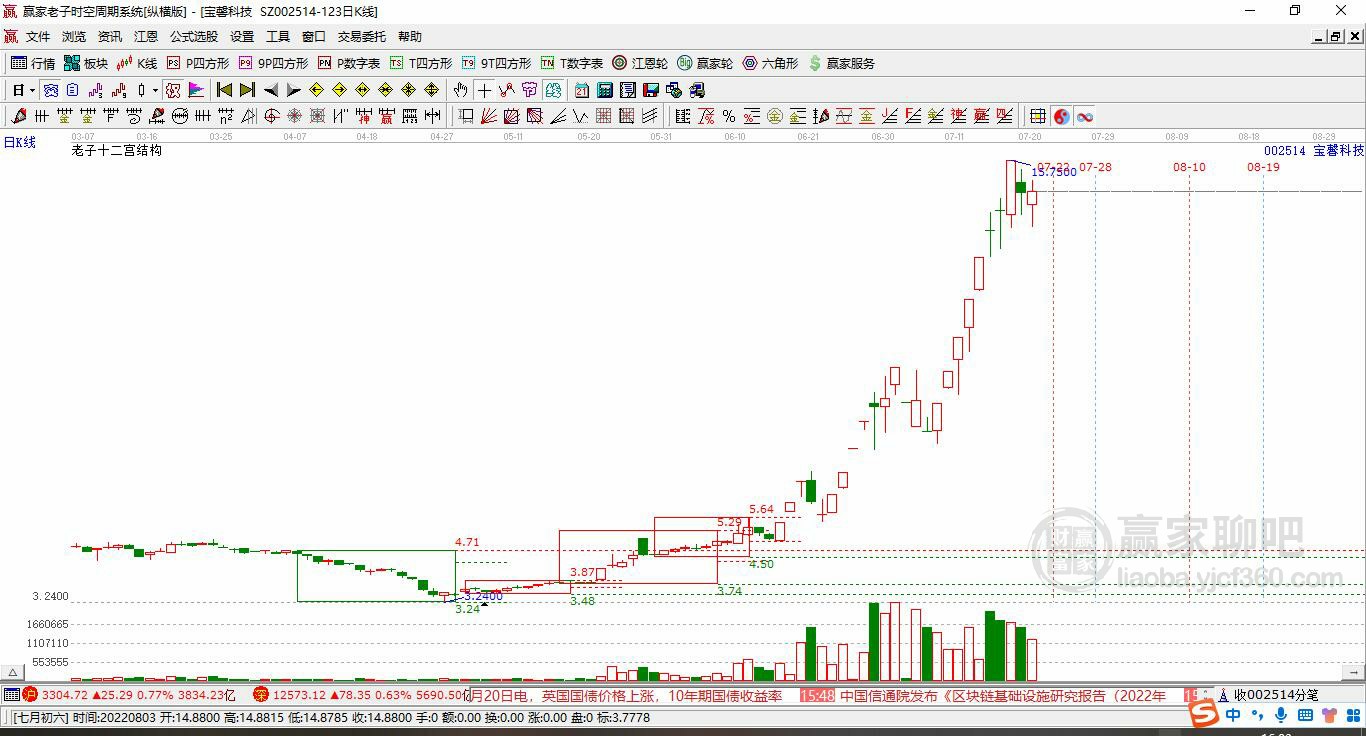
Task: Open the 资讯 menu
Action: pos(110,37)
